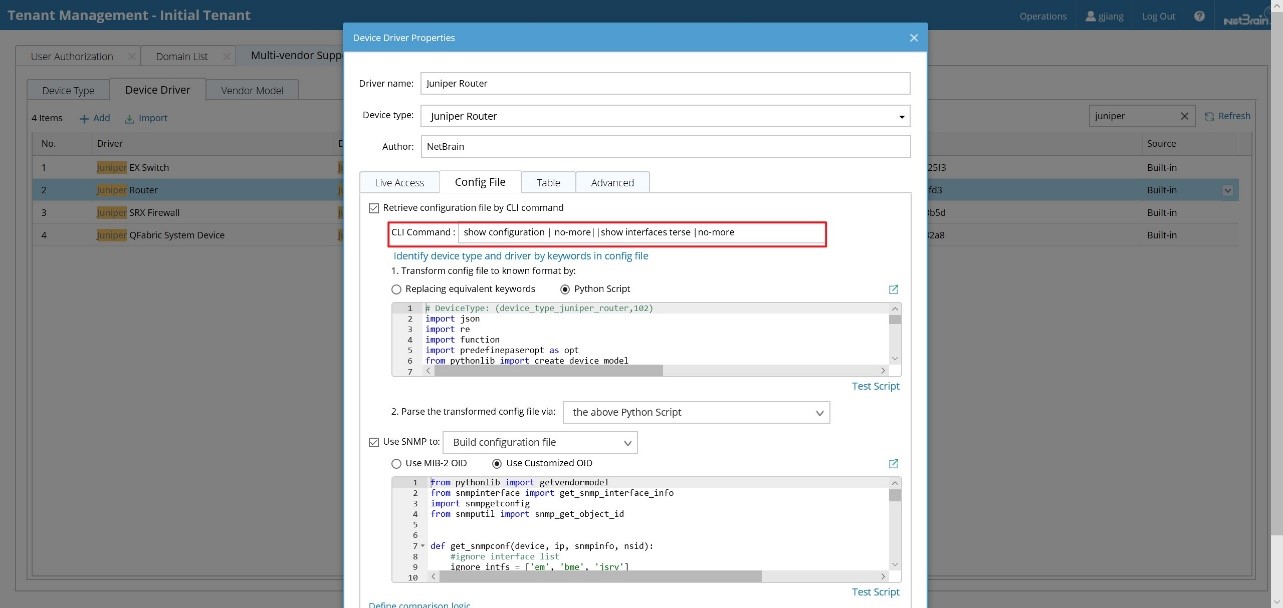The height and width of the screenshot is (608, 1283).
Task: Switch to the Advanced tab
Action: pyautogui.click(x=612, y=182)
